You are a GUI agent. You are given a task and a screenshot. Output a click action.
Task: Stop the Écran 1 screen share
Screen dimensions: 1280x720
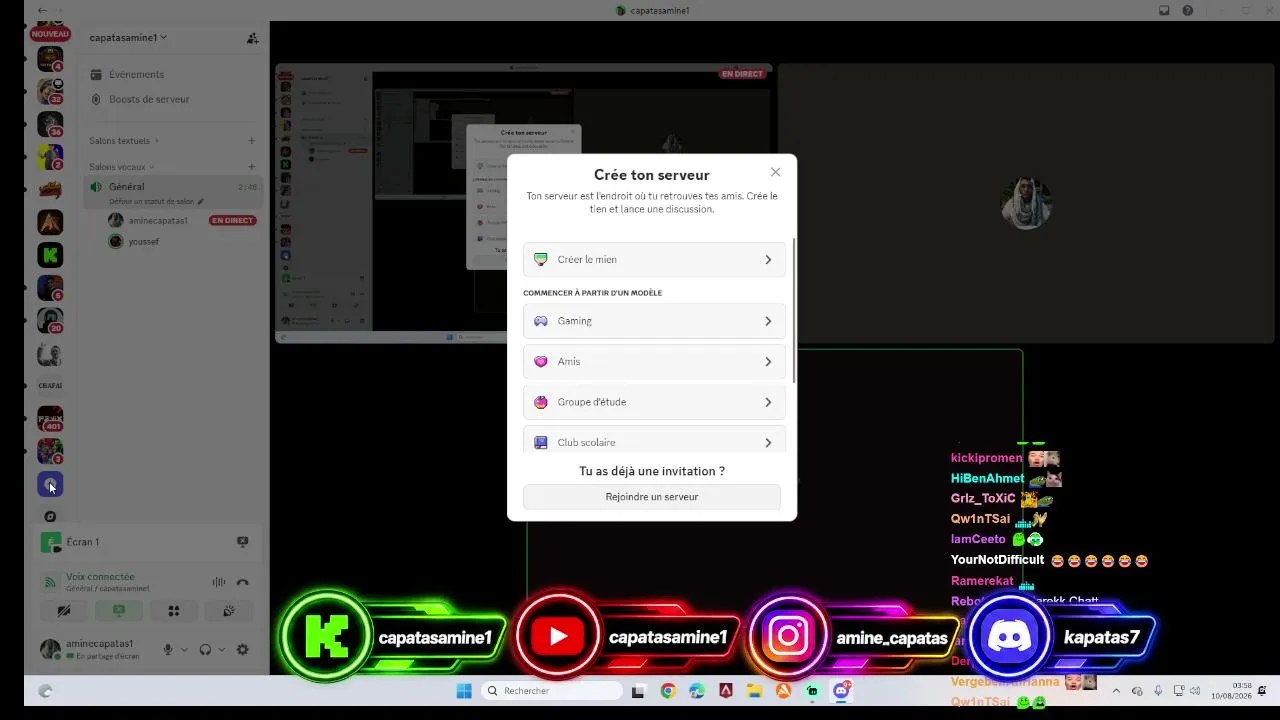pos(242,542)
